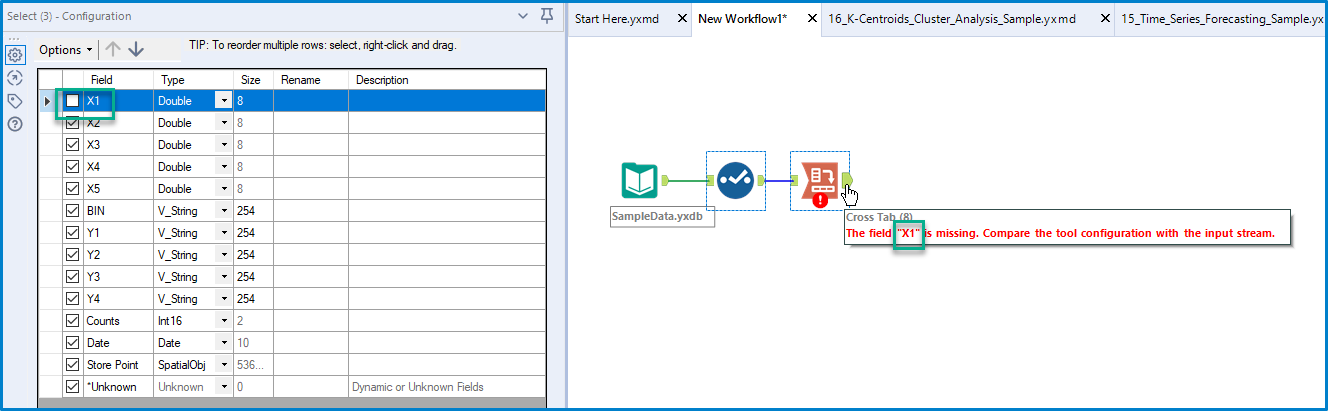Expand the Type dropdown for Counts

(x=223, y=321)
